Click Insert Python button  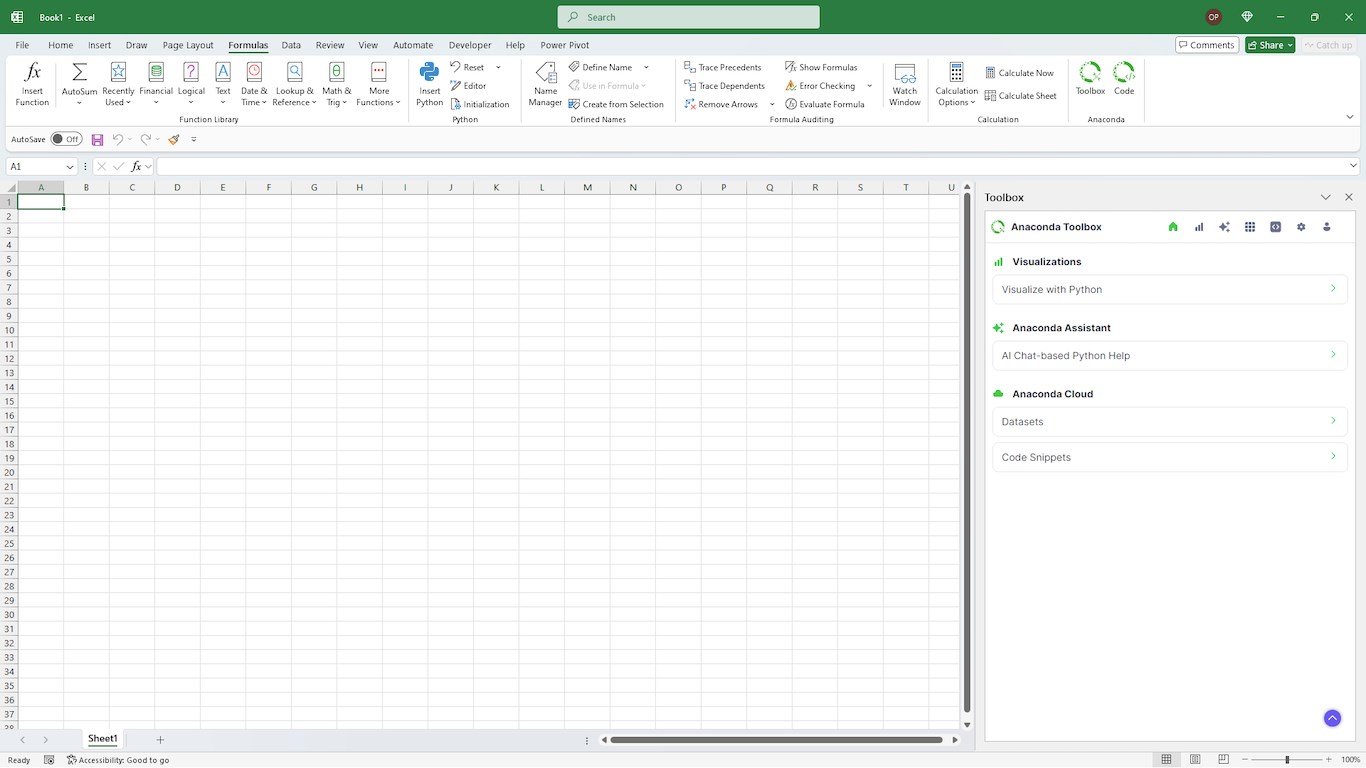pyautogui.click(x=430, y=84)
